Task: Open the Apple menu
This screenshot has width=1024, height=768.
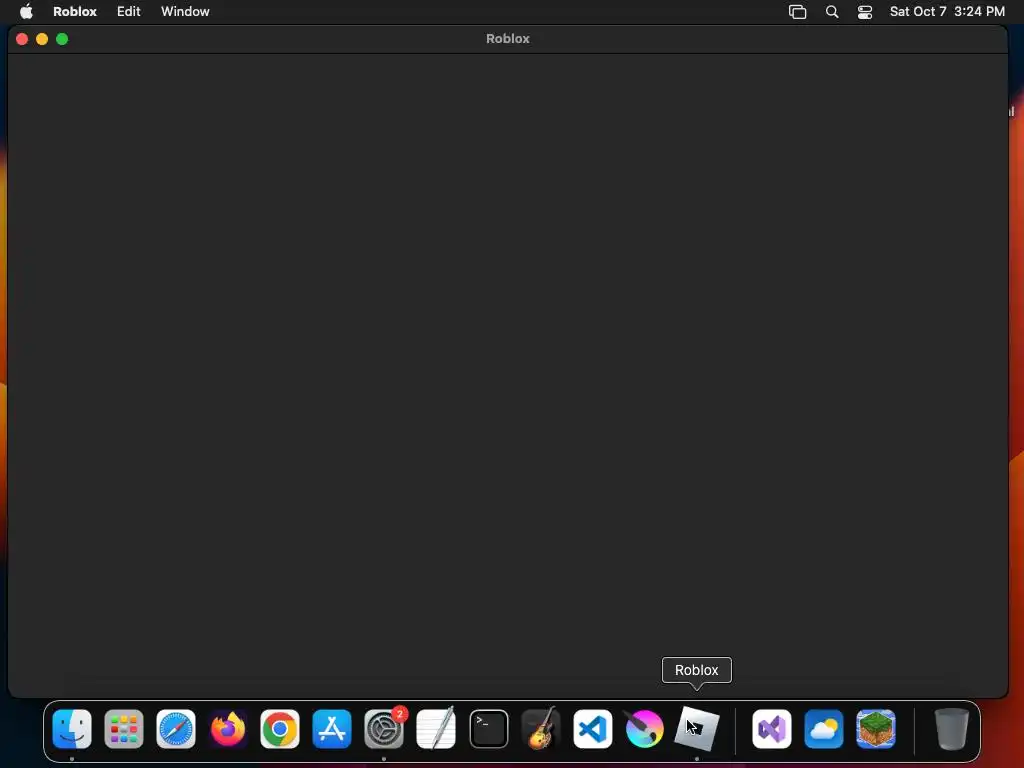Action: point(26,11)
